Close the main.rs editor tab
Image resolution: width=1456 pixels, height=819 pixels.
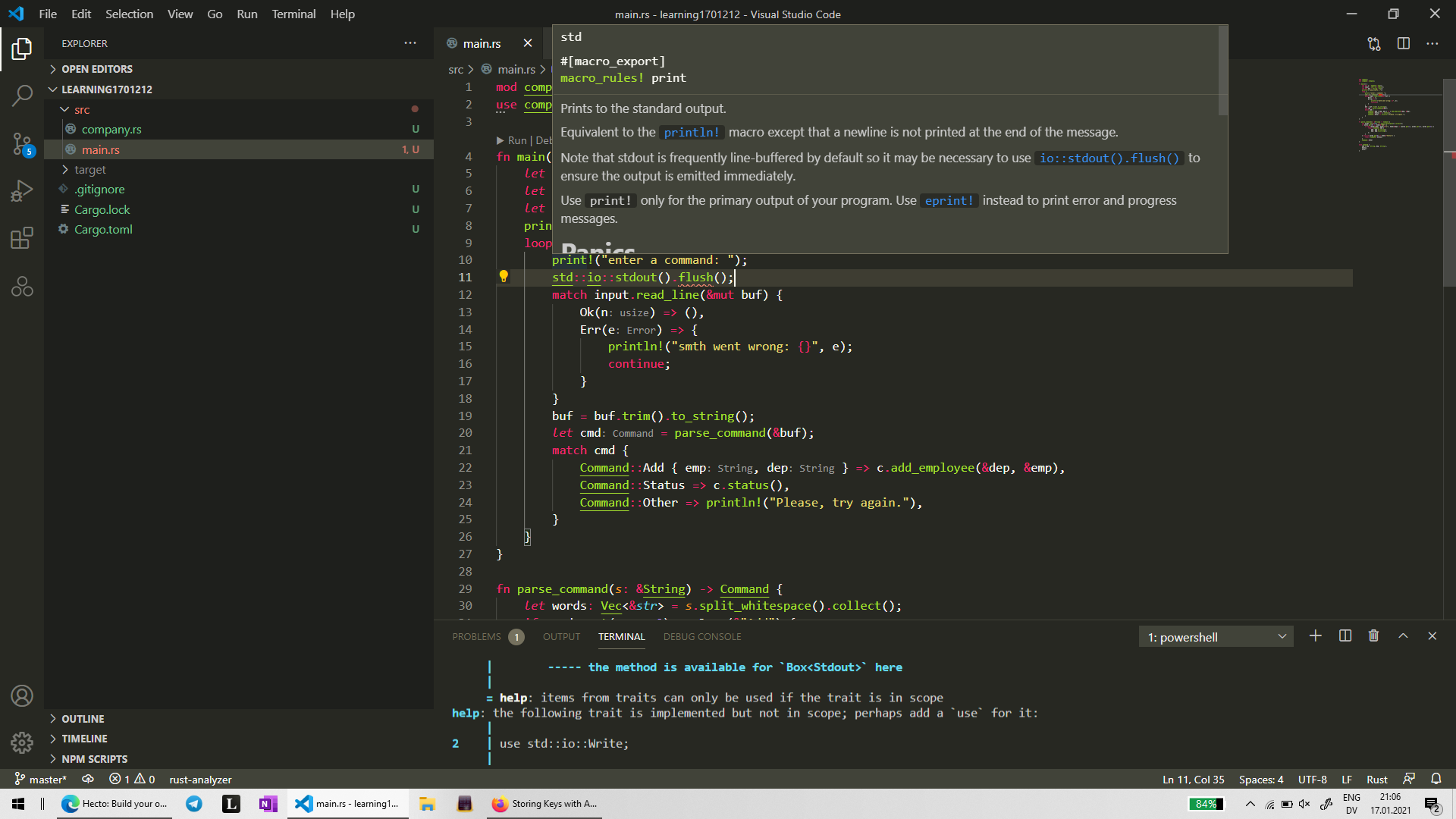tap(528, 43)
